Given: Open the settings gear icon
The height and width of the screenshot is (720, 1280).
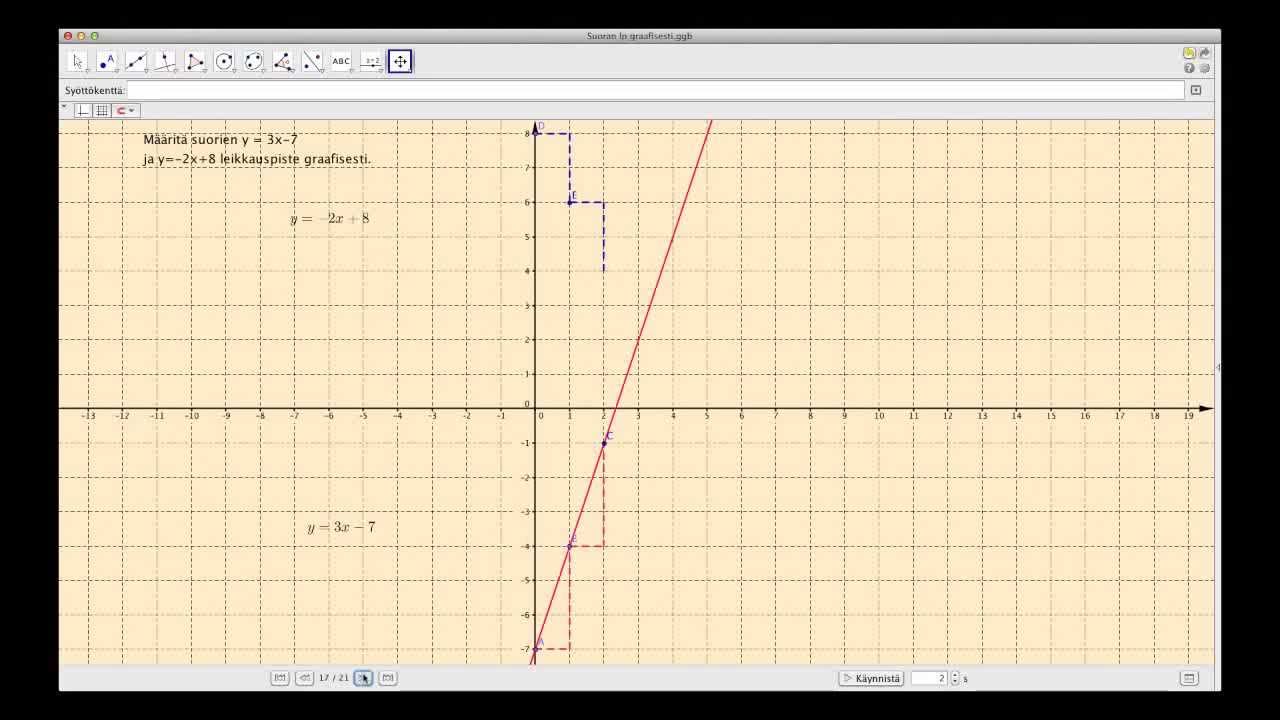Looking at the screenshot, I should coord(1204,68).
